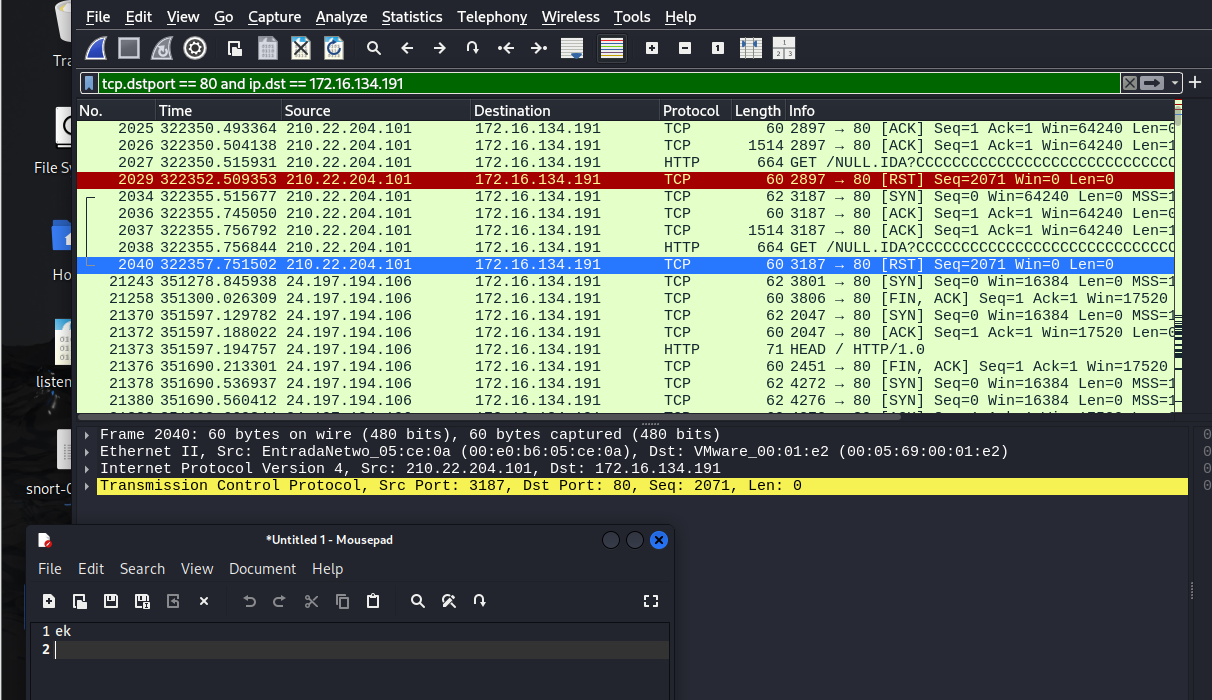The image size is (1212, 700).
Task: Save this capture file toolbar icon
Action: pos(268,48)
